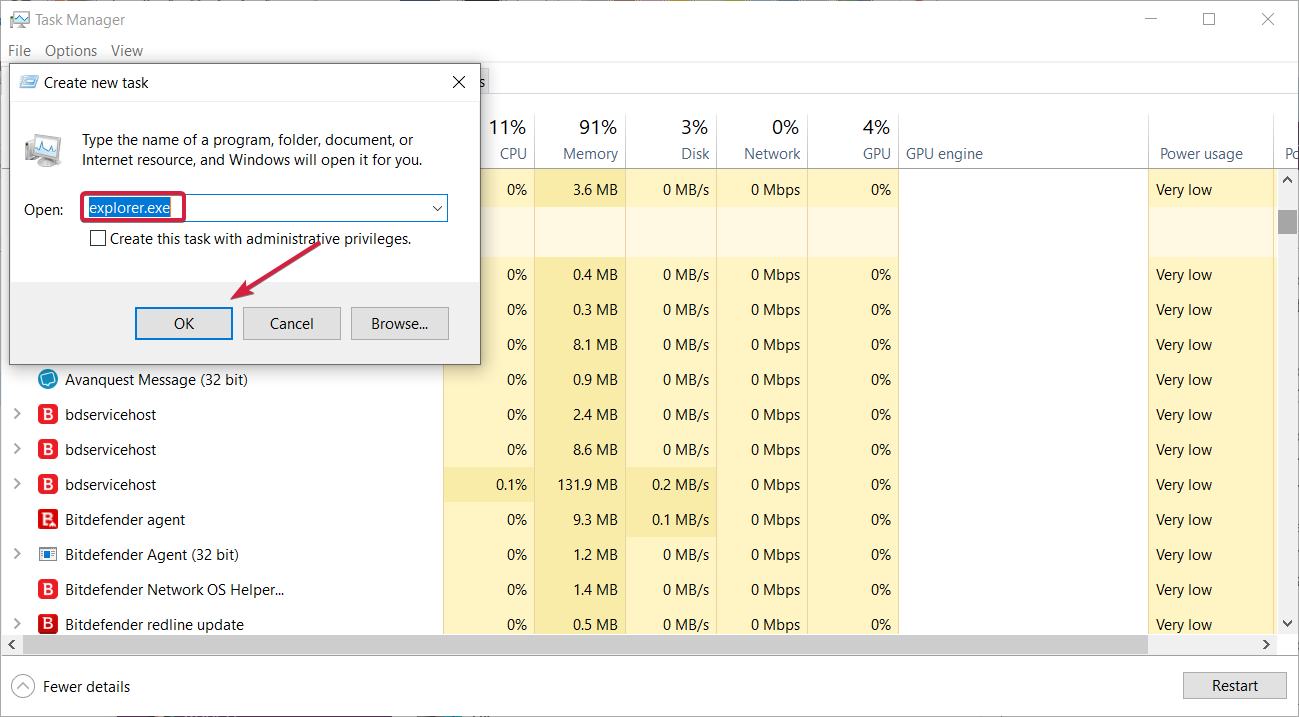Open the Options menu

[x=71, y=51]
